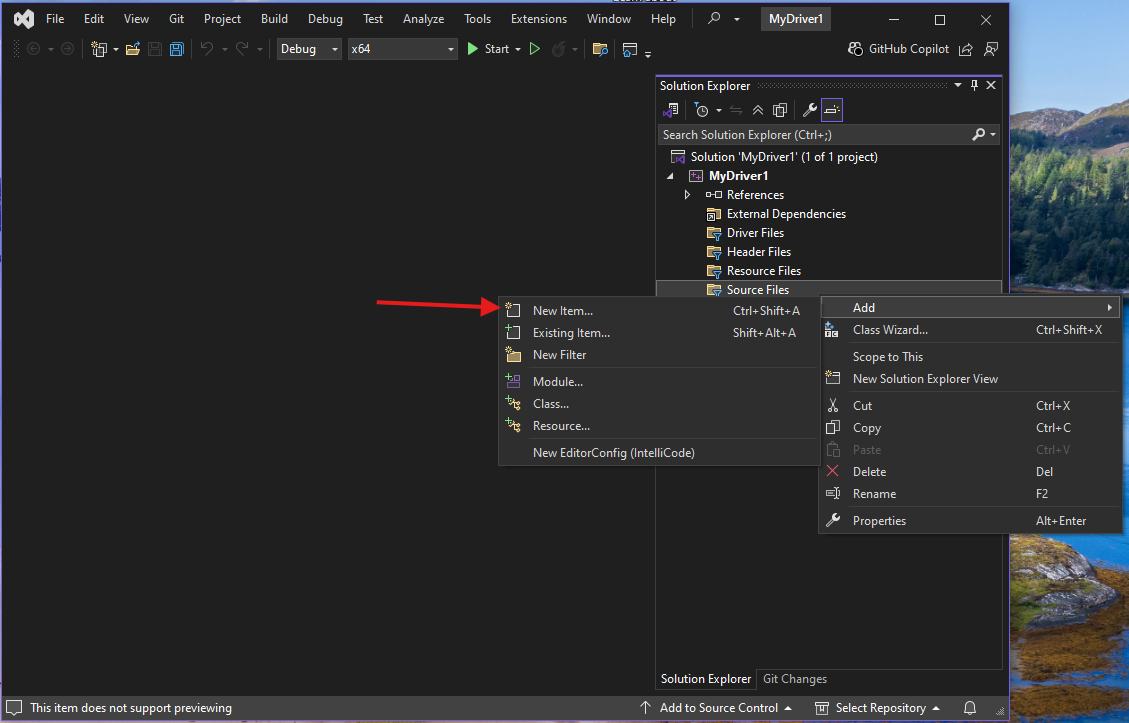Screen dimensions: 1129x723
Task: Click Add to Source Control
Action: [716, 708]
